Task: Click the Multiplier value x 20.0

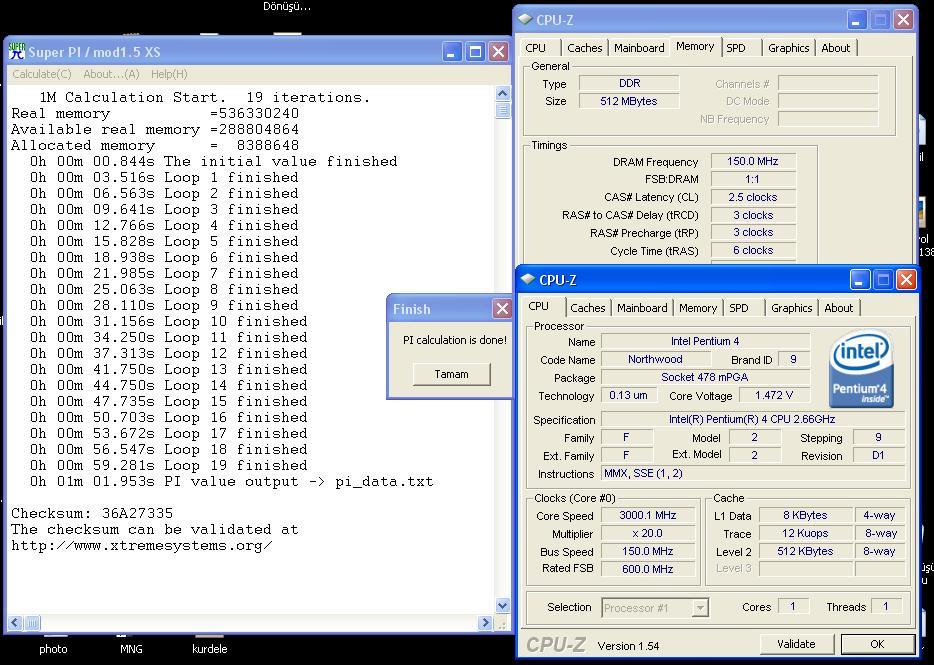Action: pyautogui.click(x=648, y=533)
